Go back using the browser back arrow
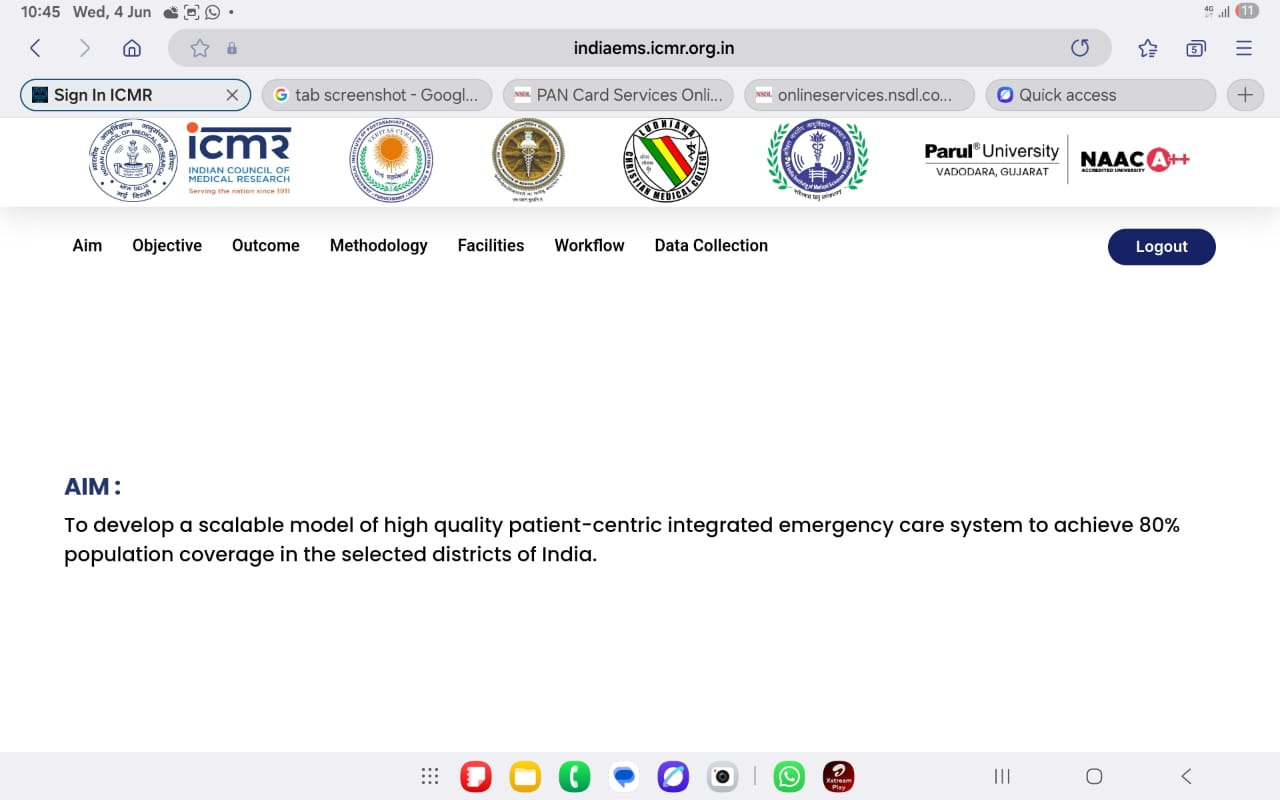This screenshot has height=800, width=1280. point(35,48)
